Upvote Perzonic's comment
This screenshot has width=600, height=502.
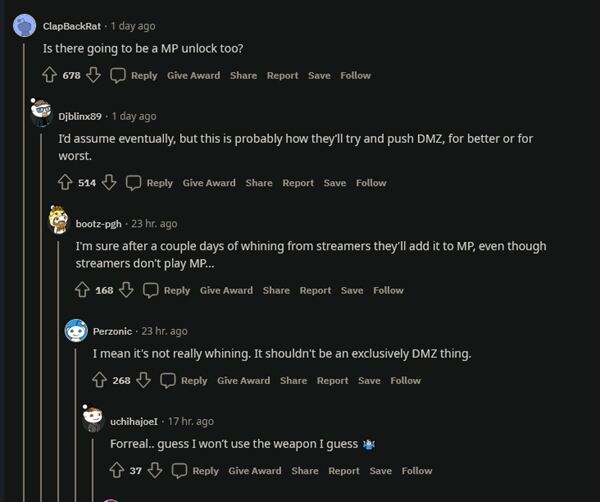(x=100, y=380)
